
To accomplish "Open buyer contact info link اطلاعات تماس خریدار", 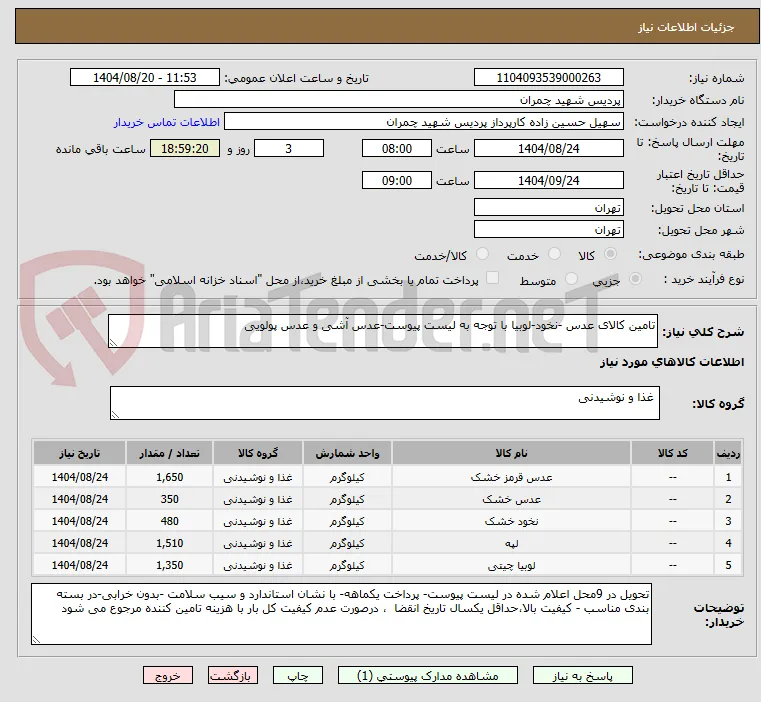I will pos(167,122).
